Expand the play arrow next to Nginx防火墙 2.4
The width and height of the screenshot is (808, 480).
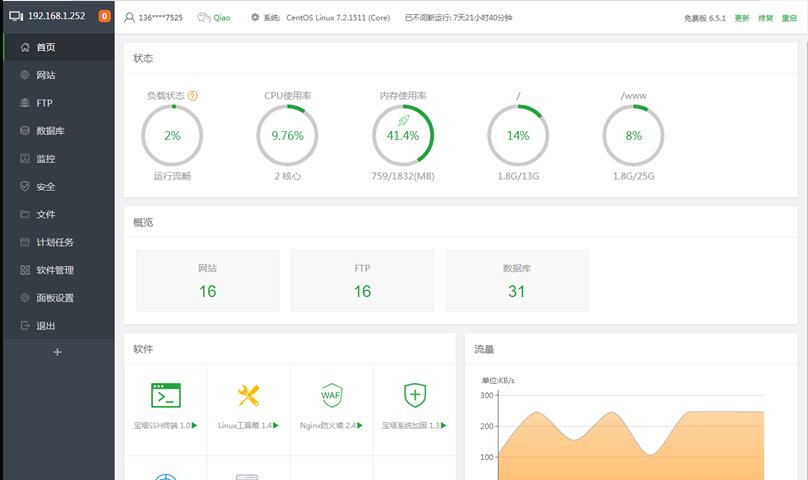tap(360, 425)
